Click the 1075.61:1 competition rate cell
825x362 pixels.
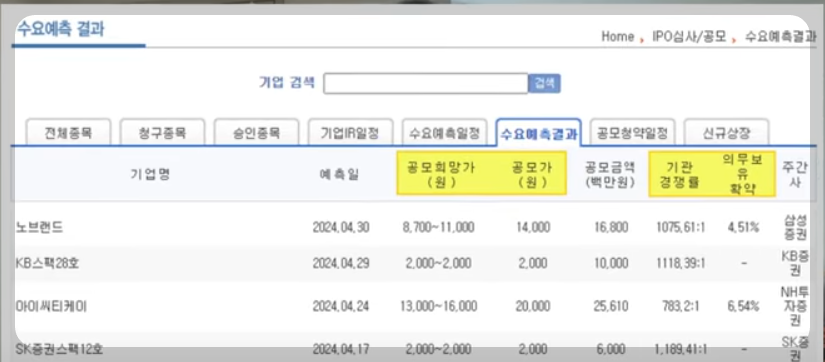pyautogui.click(x=680, y=227)
